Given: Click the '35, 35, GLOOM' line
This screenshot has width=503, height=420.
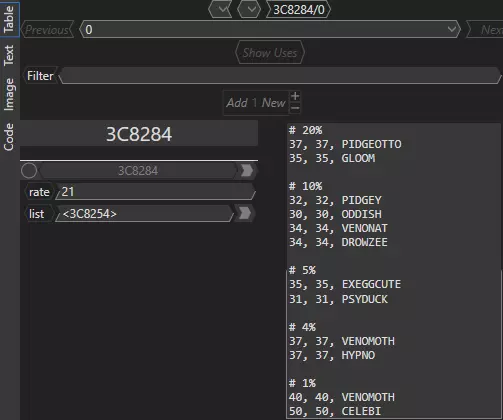Looking at the screenshot, I should 332,158.
